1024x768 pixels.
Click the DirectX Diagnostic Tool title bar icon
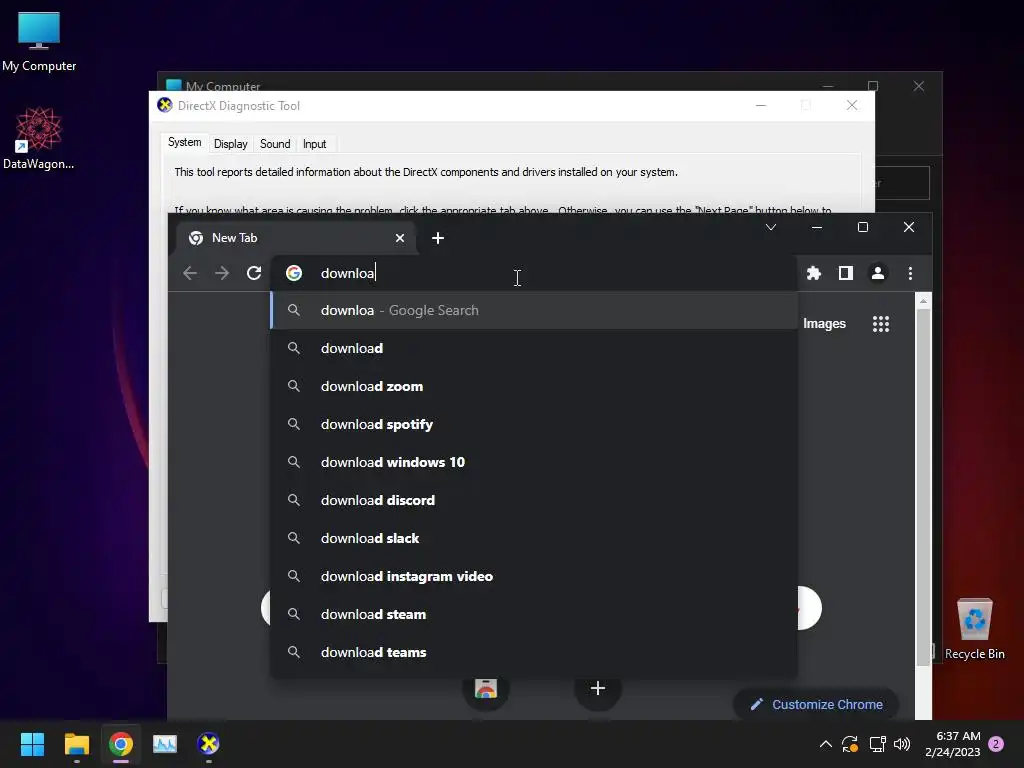tap(165, 105)
